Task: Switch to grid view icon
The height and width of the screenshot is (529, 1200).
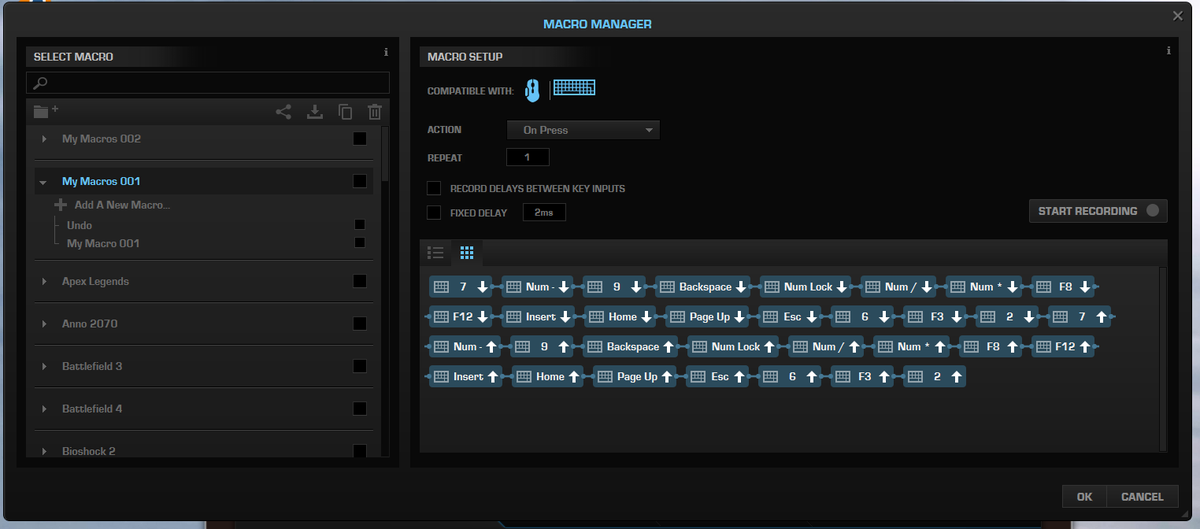Action: click(x=467, y=252)
